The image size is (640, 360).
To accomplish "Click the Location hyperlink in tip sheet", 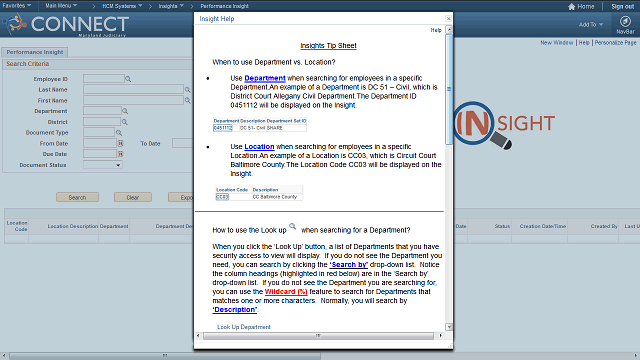I will point(259,147).
